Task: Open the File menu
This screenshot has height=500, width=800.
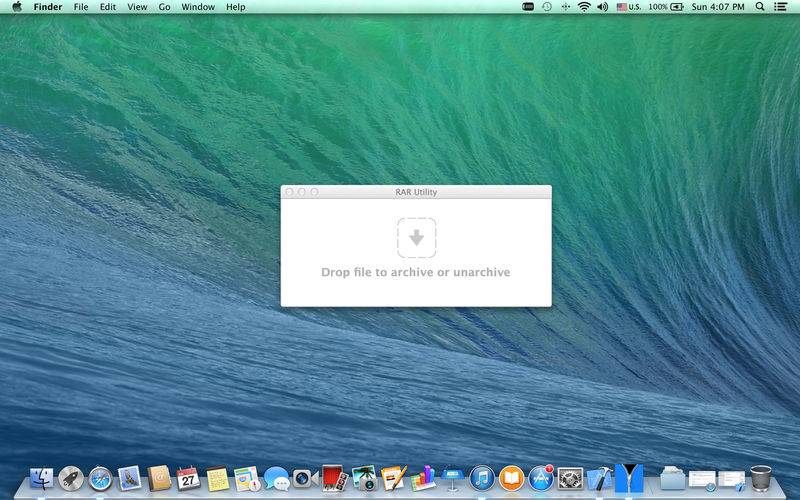Action: point(81,7)
